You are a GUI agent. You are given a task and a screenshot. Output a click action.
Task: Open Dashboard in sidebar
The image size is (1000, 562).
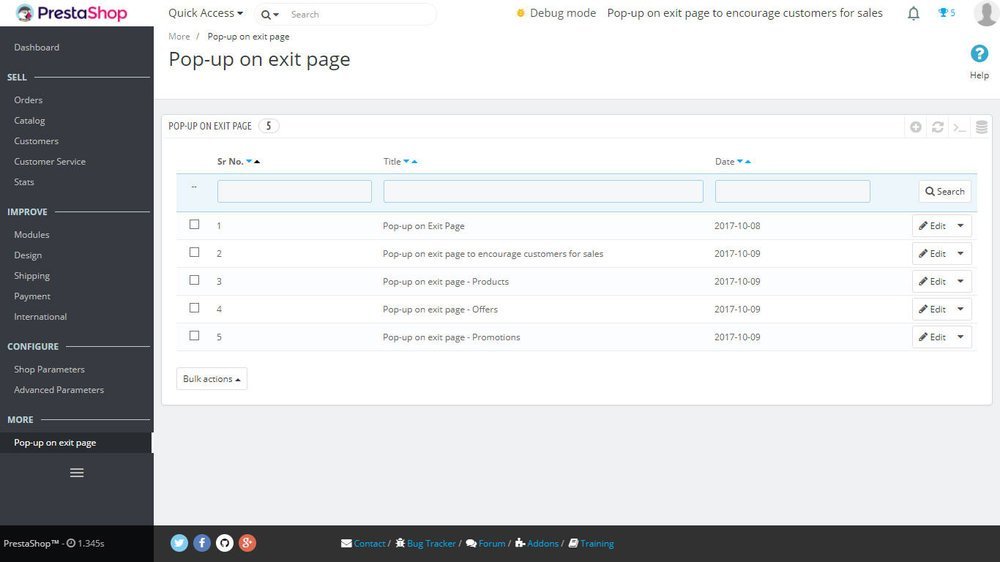pos(36,47)
